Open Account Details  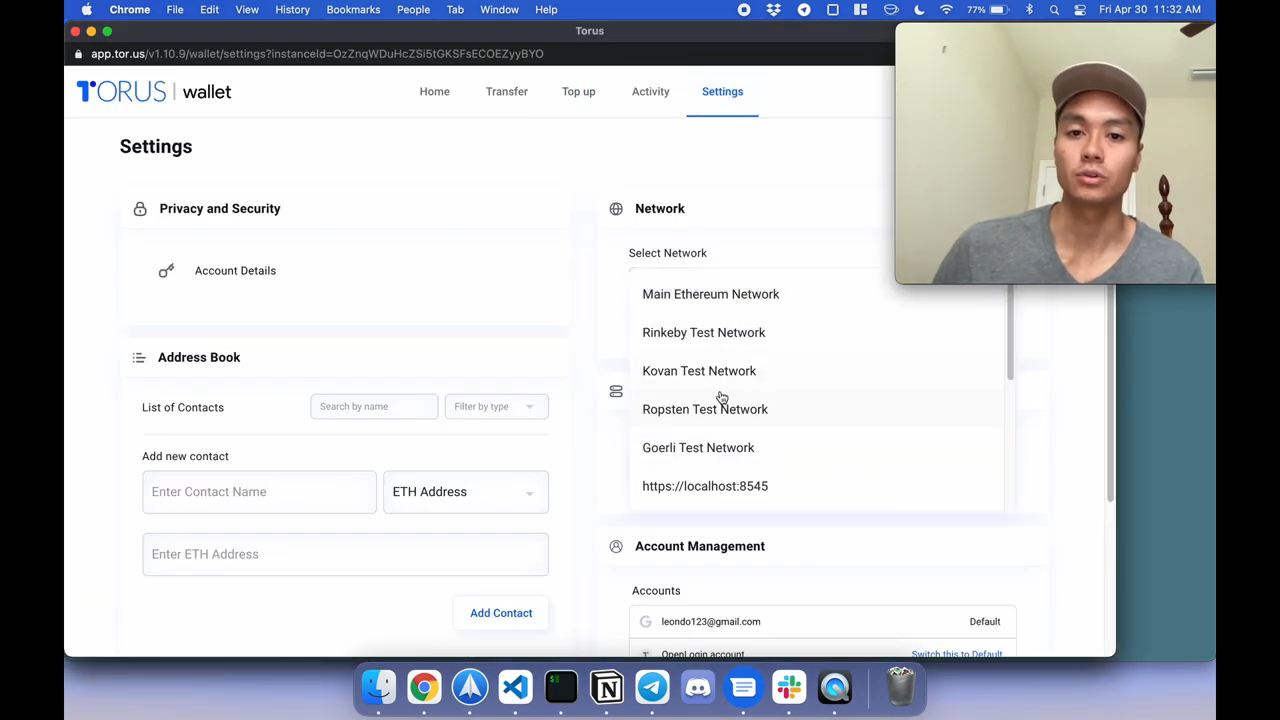coord(235,271)
